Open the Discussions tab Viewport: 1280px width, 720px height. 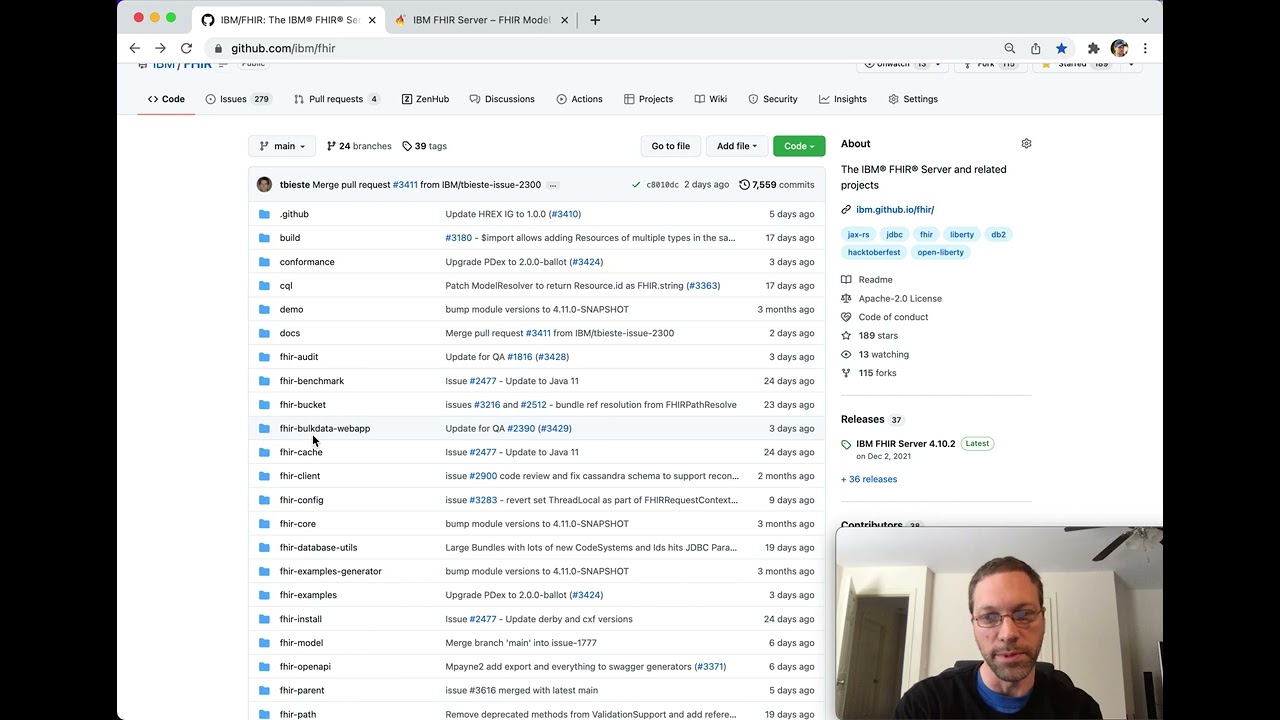[x=502, y=99]
